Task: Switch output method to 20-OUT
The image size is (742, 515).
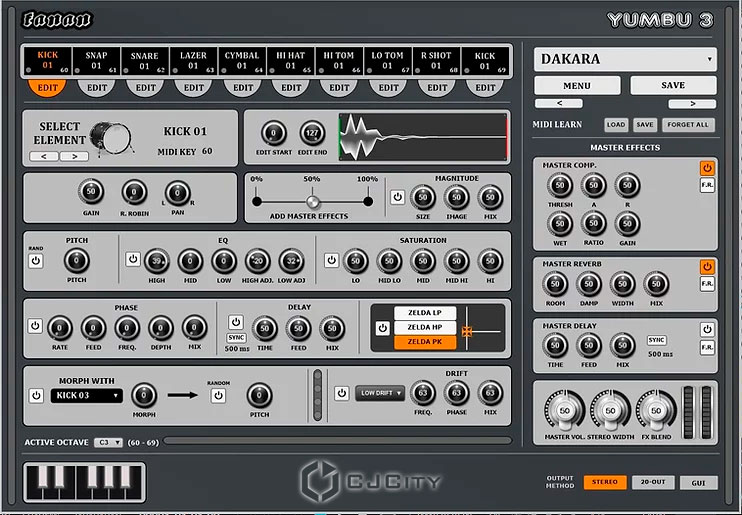Action: point(653,482)
